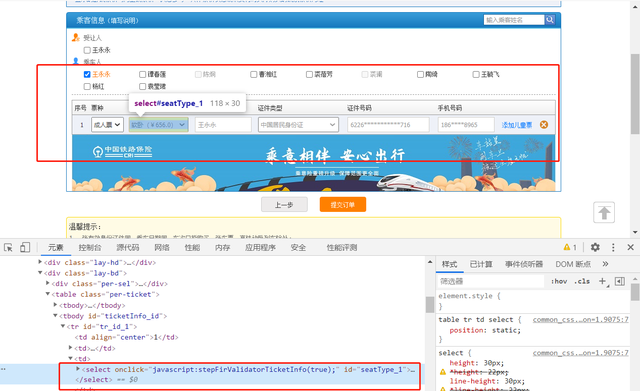Open the 性能评测 tab
Viewport: 640px width, 391px height.
coord(342,247)
